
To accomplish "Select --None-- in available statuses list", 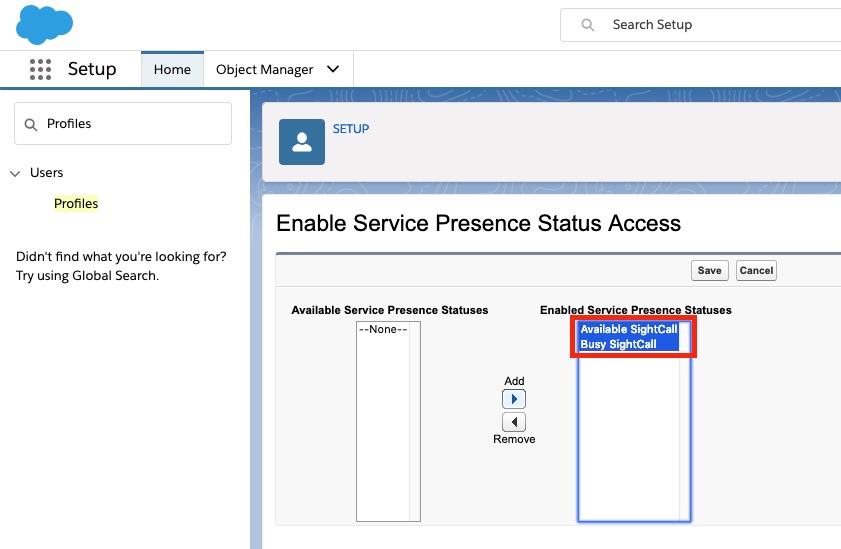I will tap(383, 329).
